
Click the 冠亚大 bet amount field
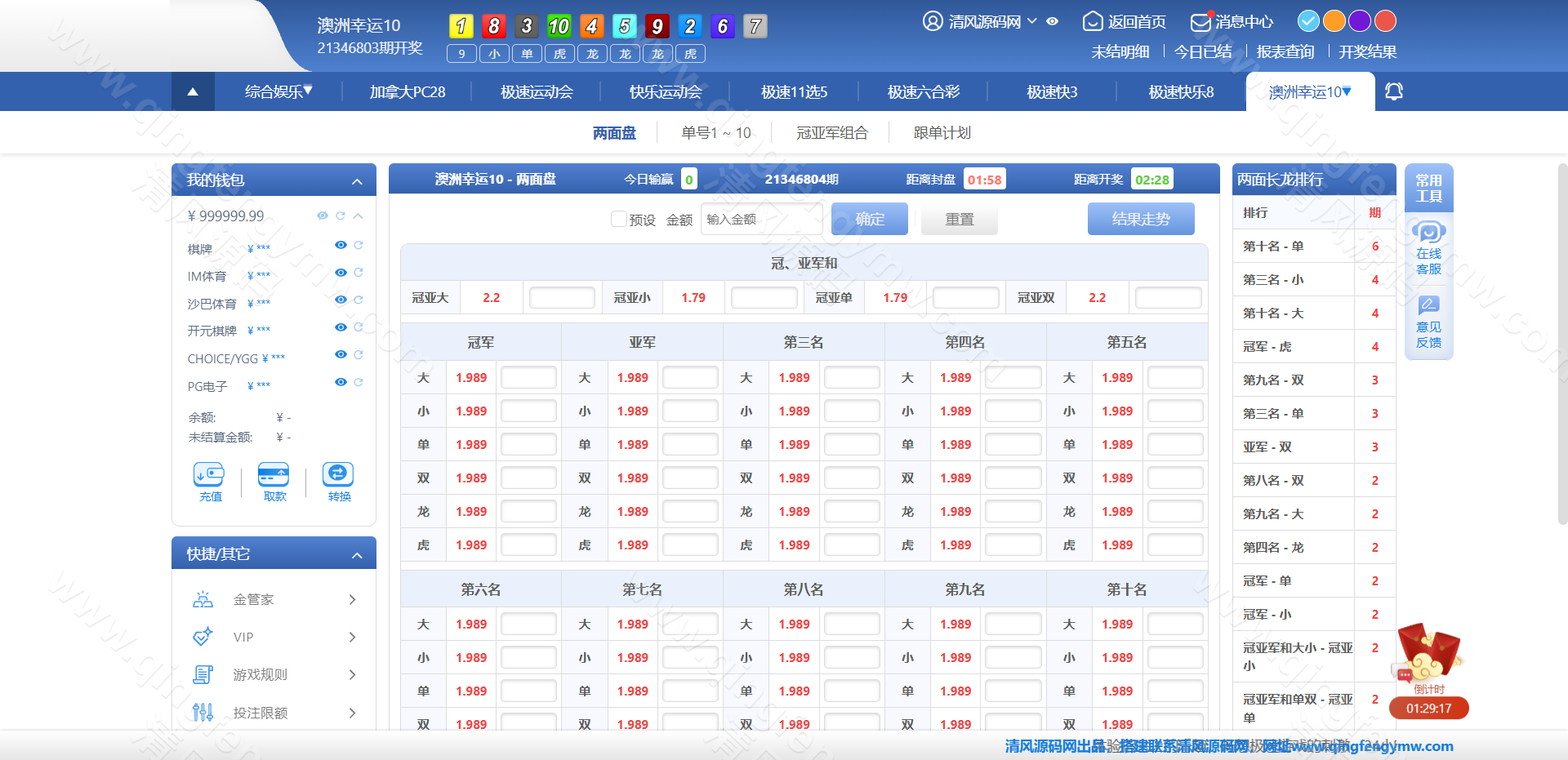[x=562, y=297]
